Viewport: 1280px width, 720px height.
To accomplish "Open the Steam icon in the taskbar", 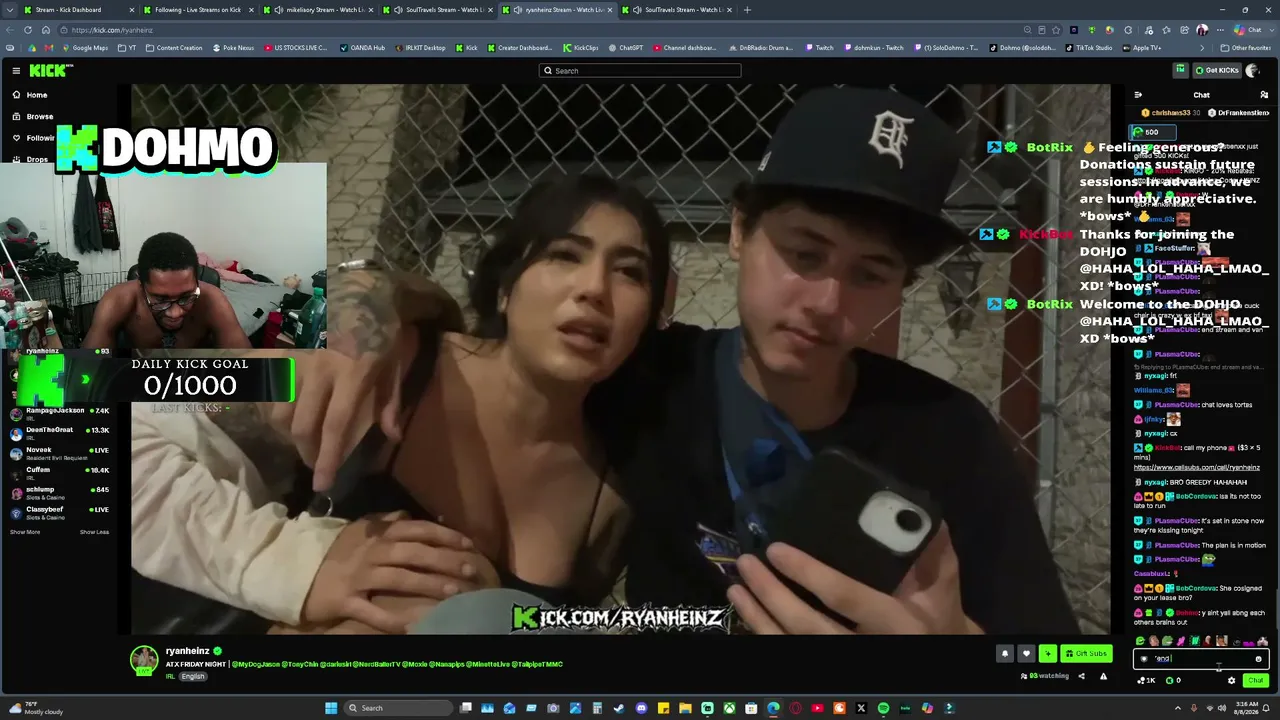I will tap(619, 708).
